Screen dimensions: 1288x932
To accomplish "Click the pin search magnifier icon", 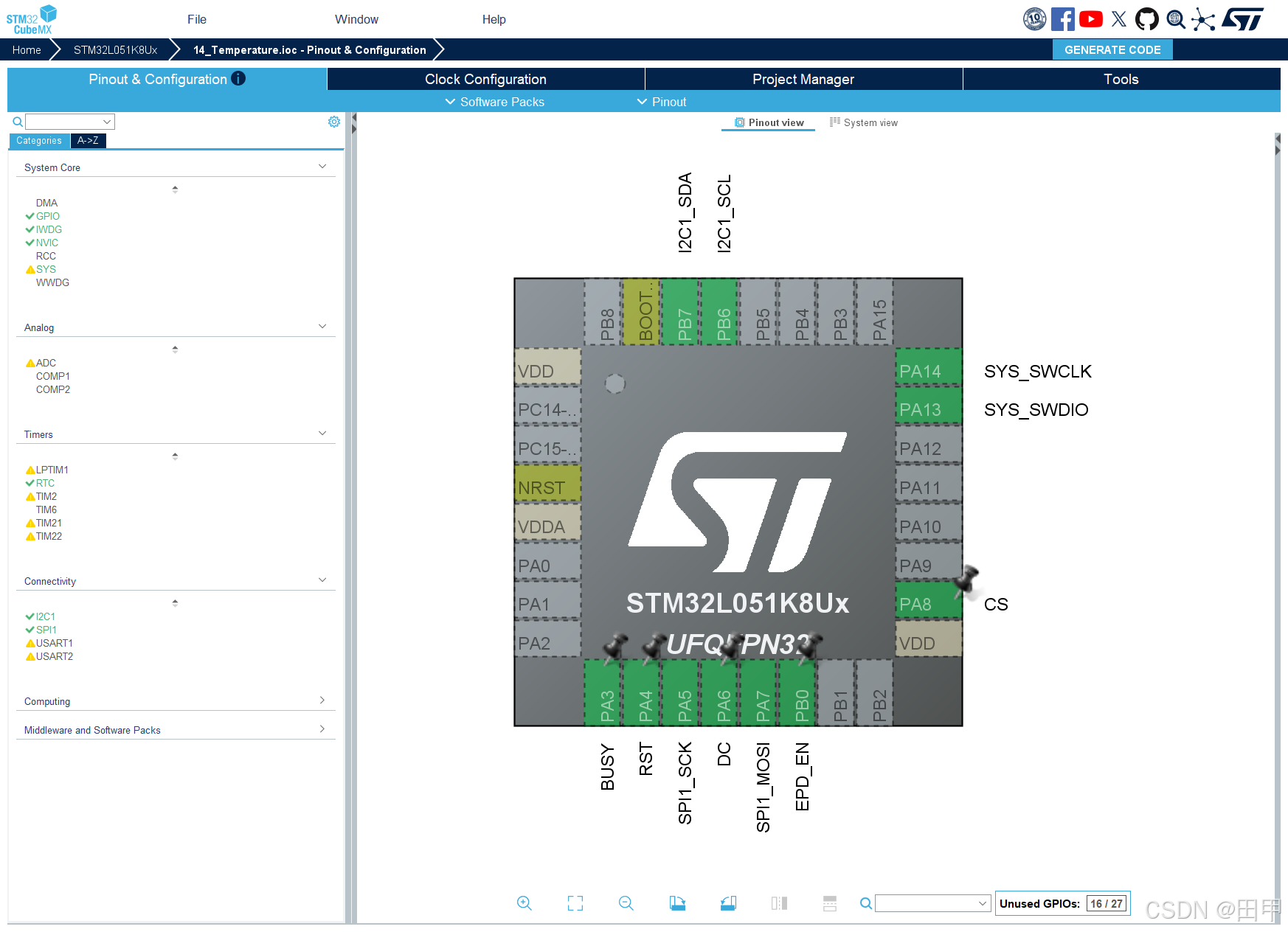I will point(866,903).
